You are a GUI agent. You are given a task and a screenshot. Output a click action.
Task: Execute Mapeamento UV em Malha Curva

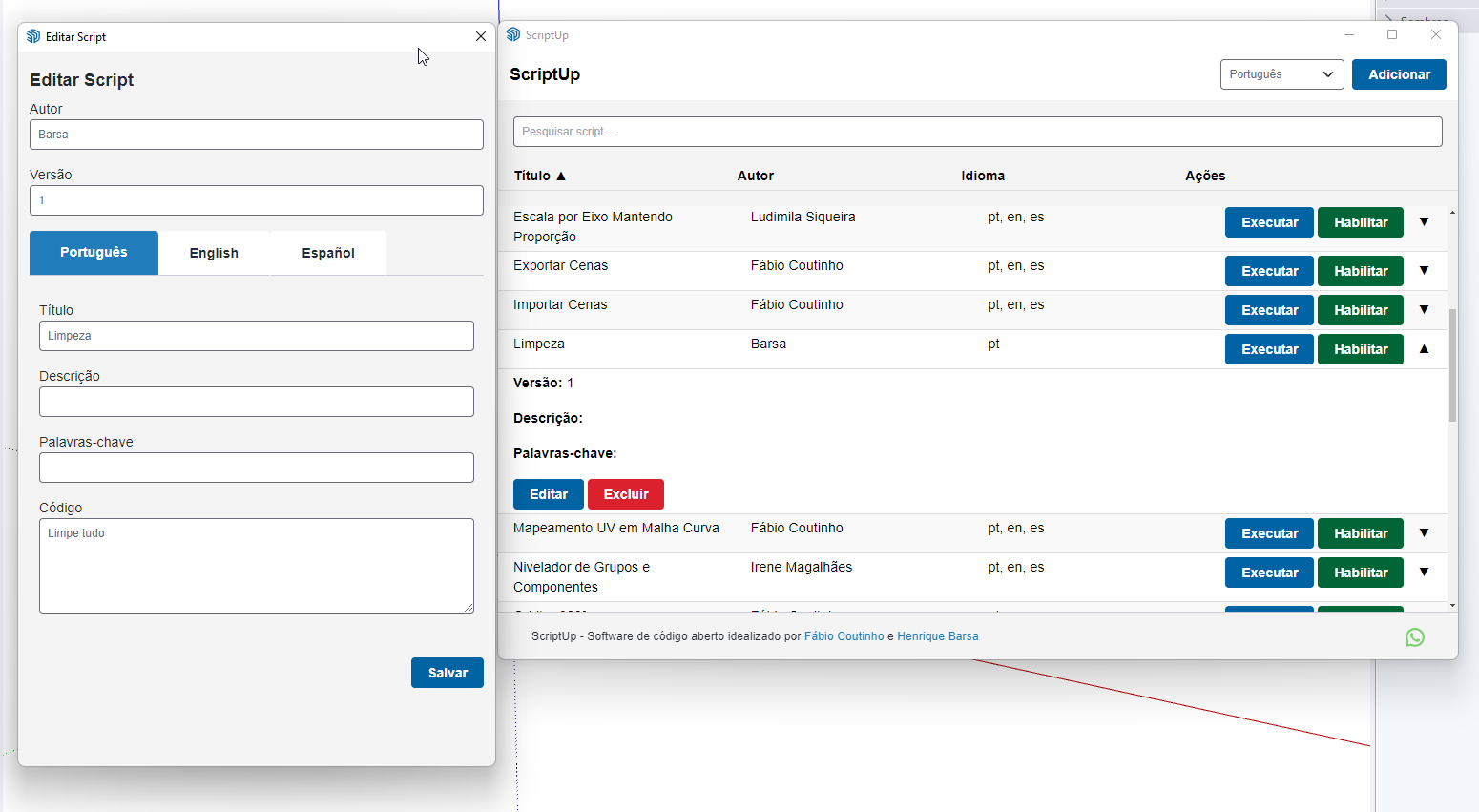[1269, 533]
